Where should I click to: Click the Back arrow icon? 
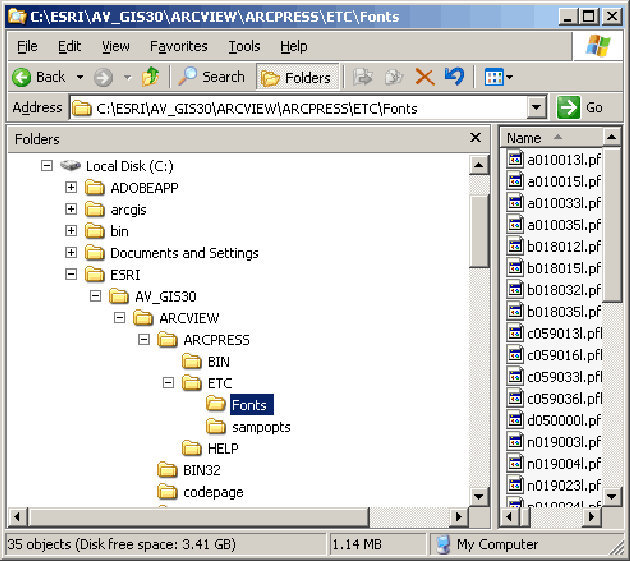pyautogui.click(x=21, y=77)
